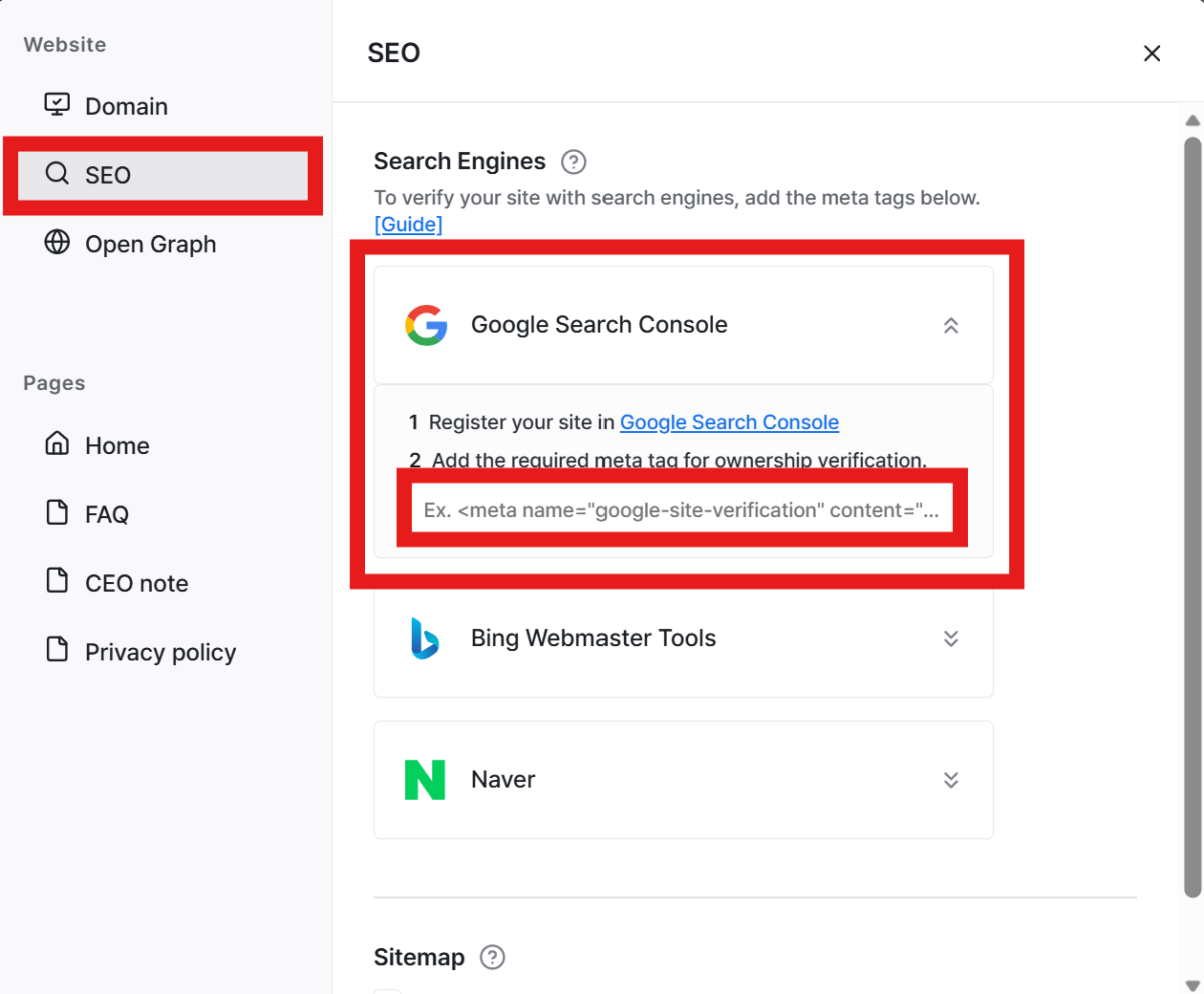
Task: Click the vertical scrollbar thumb
Action: [x=1192, y=516]
